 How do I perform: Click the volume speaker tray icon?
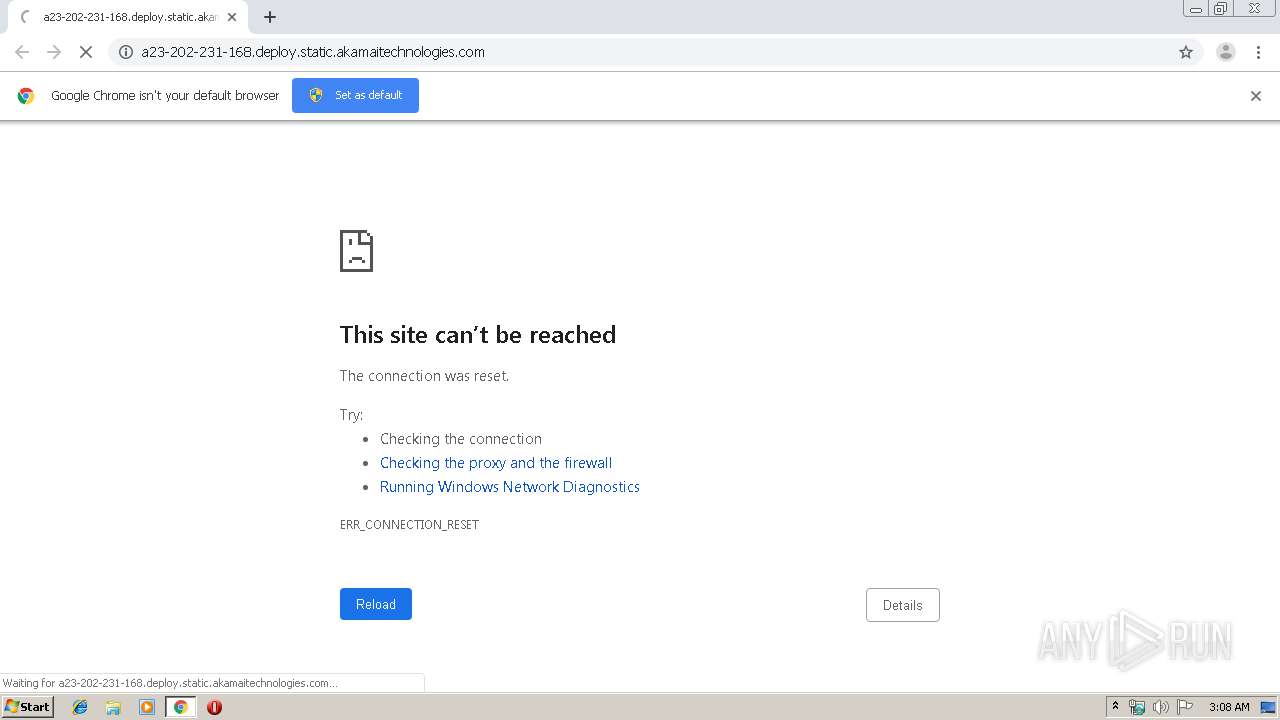(1161, 707)
